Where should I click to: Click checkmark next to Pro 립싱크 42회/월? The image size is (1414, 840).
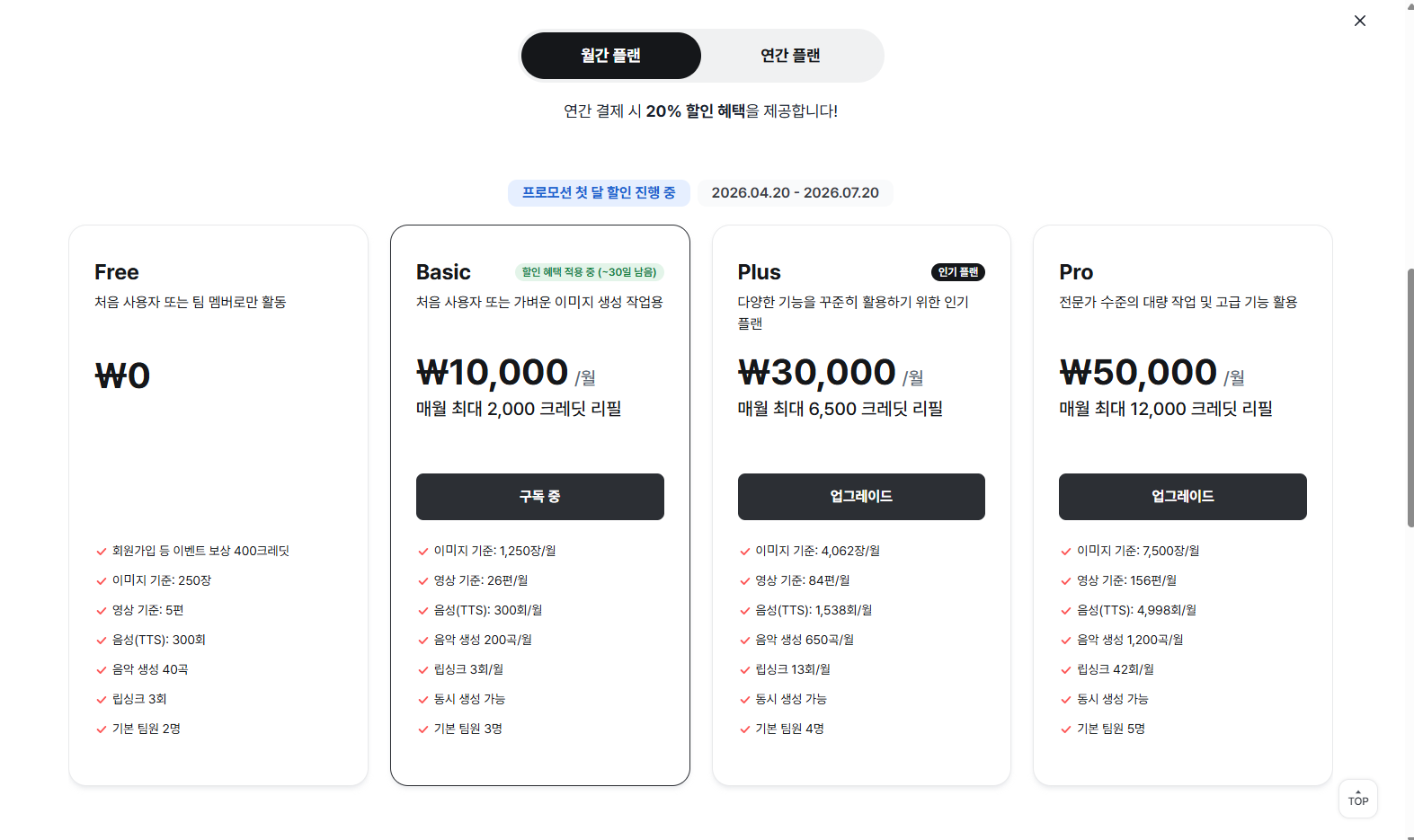point(1066,670)
